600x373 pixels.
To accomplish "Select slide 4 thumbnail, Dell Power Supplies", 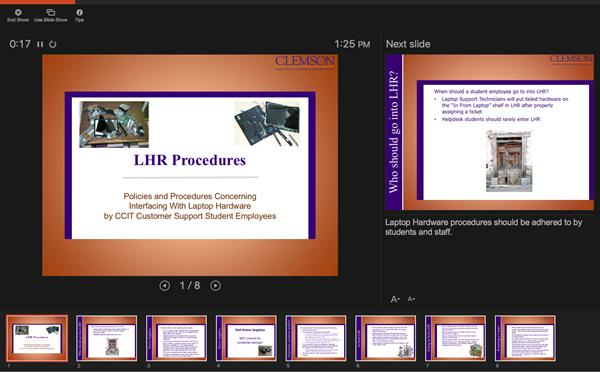I will pos(246,338).
